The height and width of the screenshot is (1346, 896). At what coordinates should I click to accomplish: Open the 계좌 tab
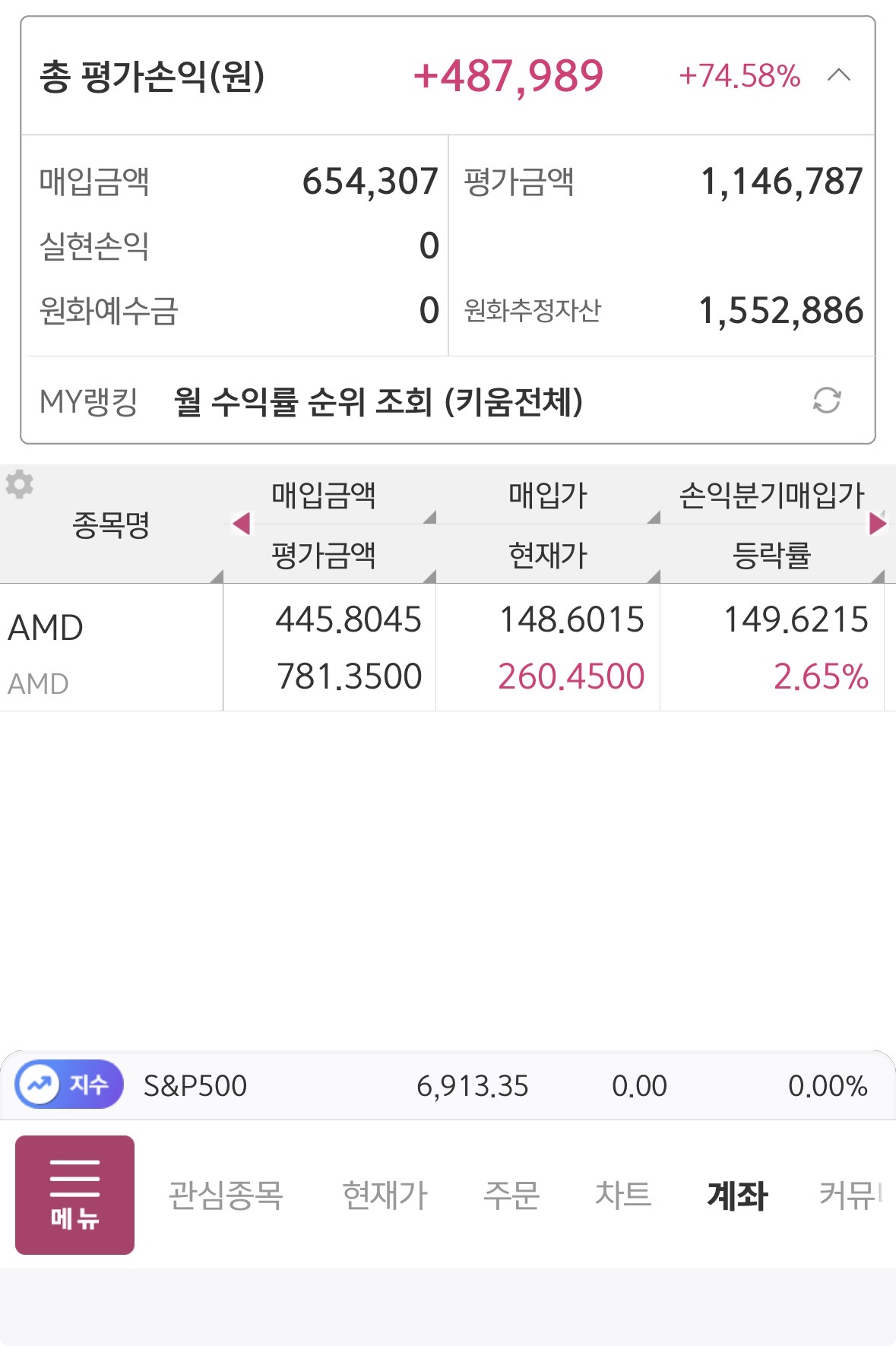(x=737, y=1195)
